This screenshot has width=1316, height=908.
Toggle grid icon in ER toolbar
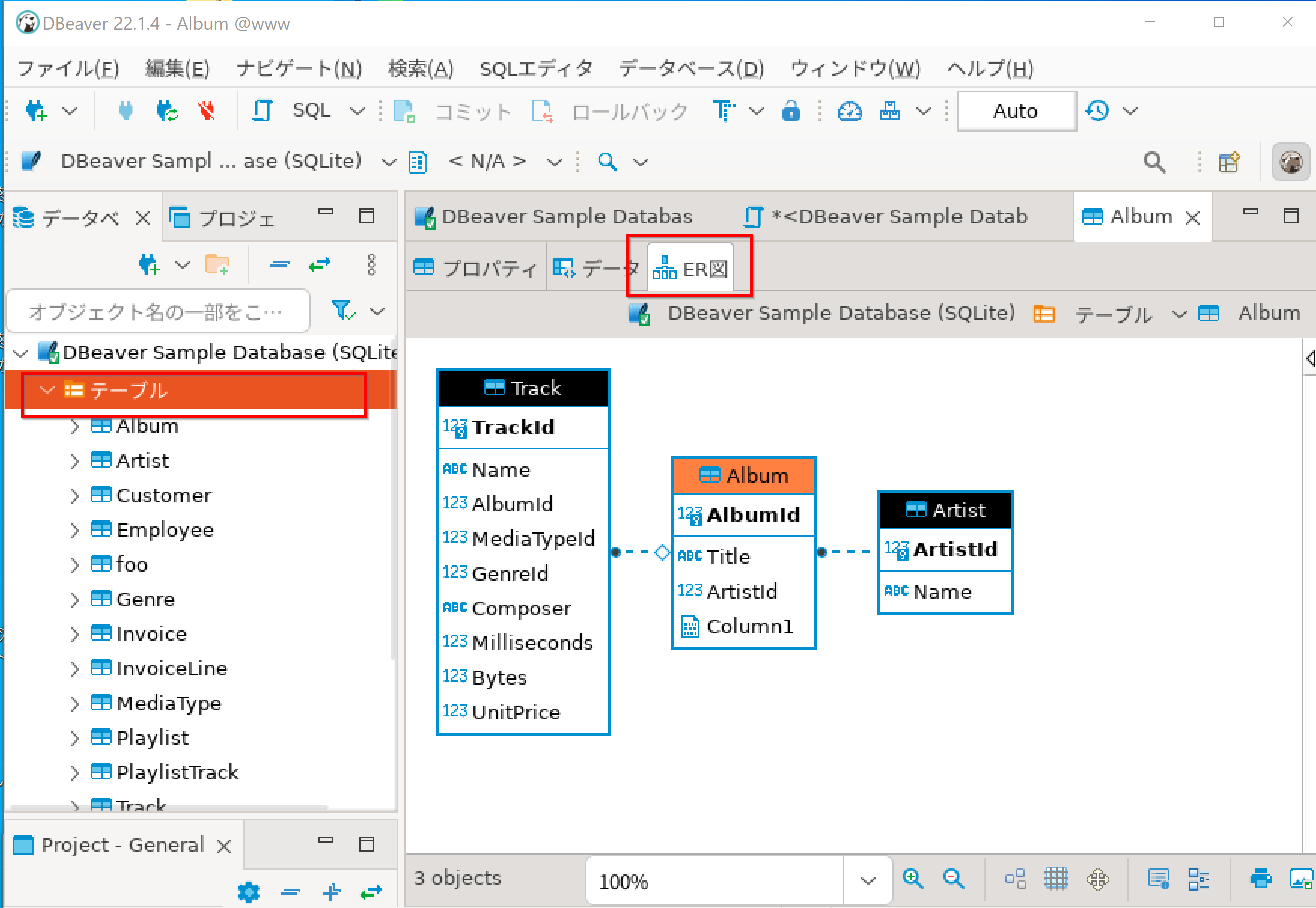click(1055, 879)
